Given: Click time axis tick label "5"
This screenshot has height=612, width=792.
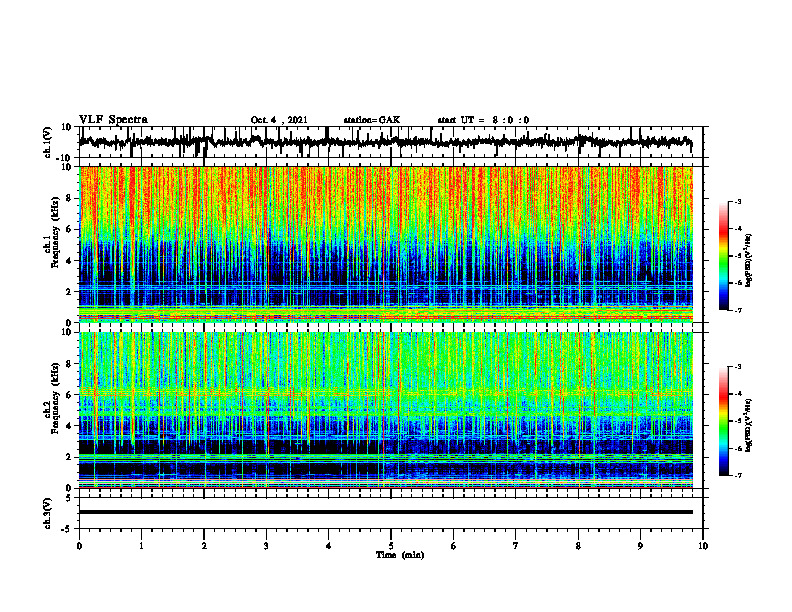Looking at the screenshot, I should click(391, 546).
